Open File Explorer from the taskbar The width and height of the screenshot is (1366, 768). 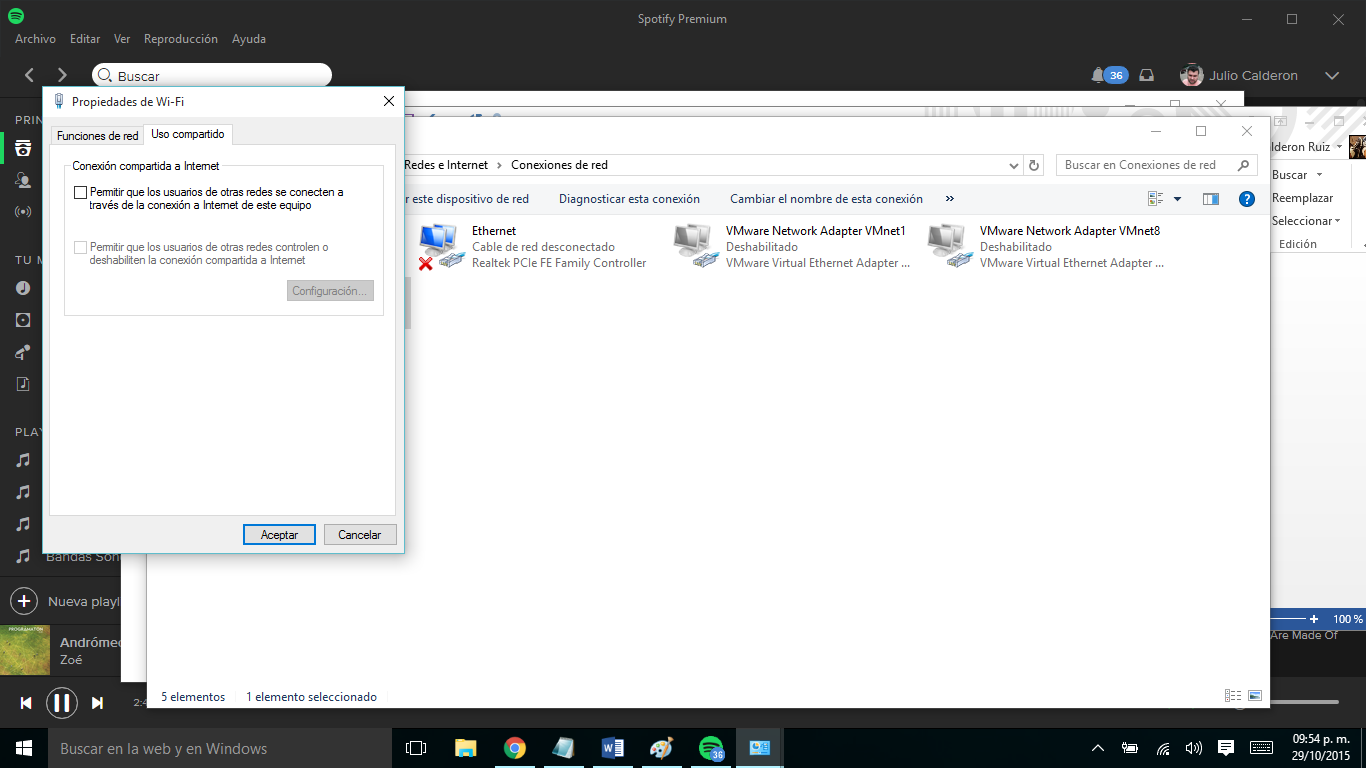(465, 748)
